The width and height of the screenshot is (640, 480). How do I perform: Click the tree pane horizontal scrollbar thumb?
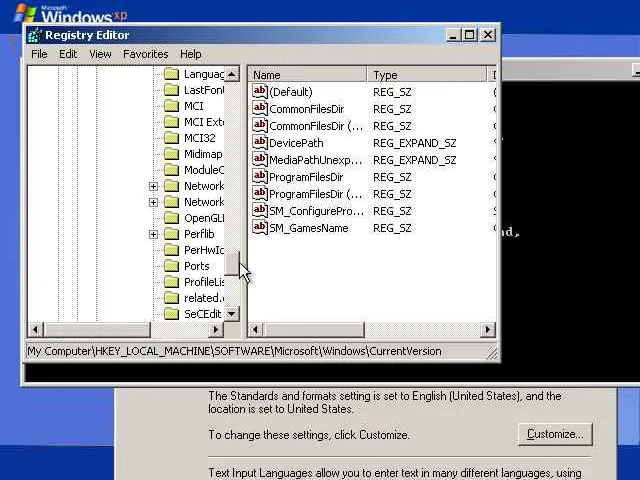coord(97,329)
